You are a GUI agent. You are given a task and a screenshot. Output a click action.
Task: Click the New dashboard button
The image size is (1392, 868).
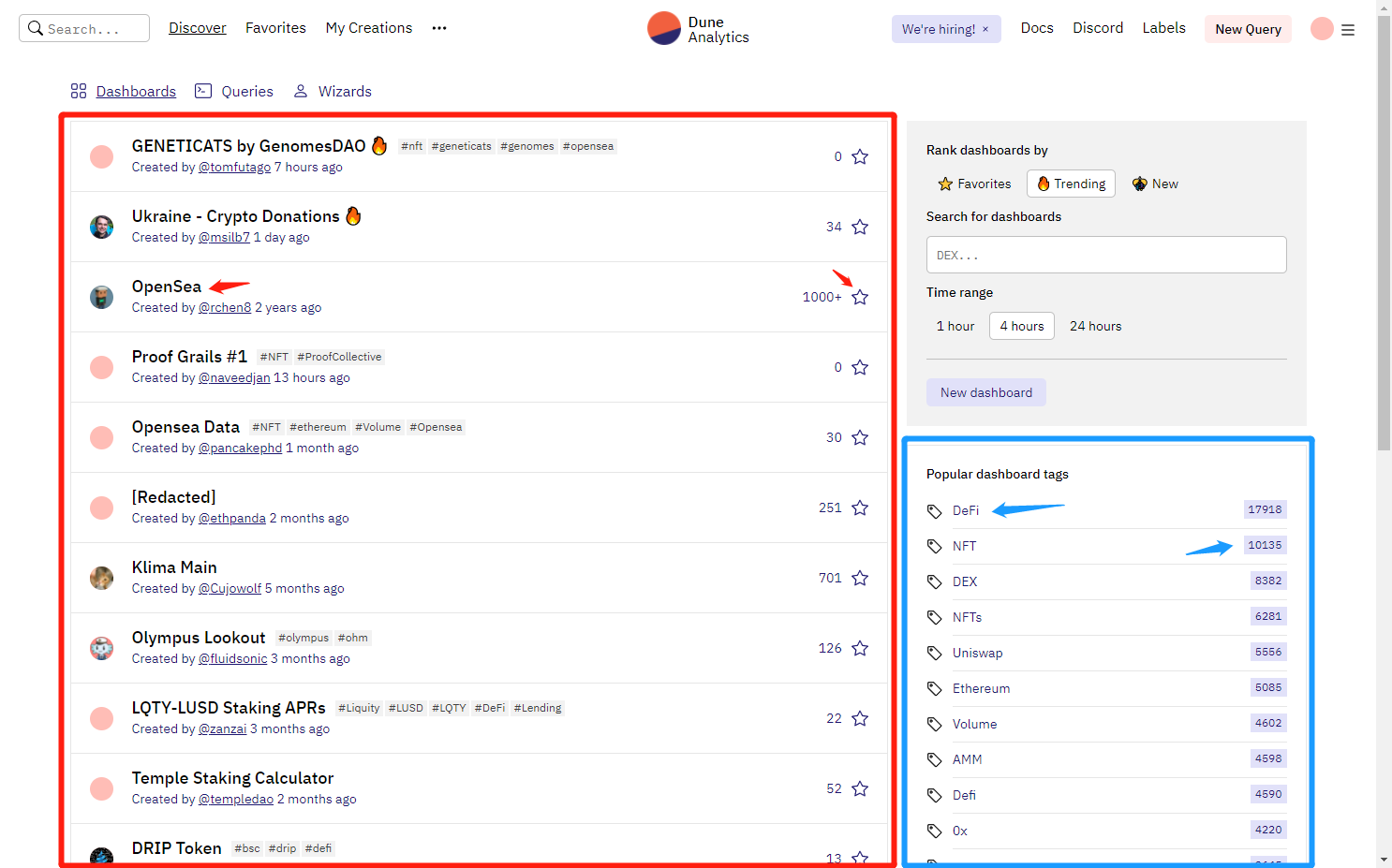coord(986,392)
